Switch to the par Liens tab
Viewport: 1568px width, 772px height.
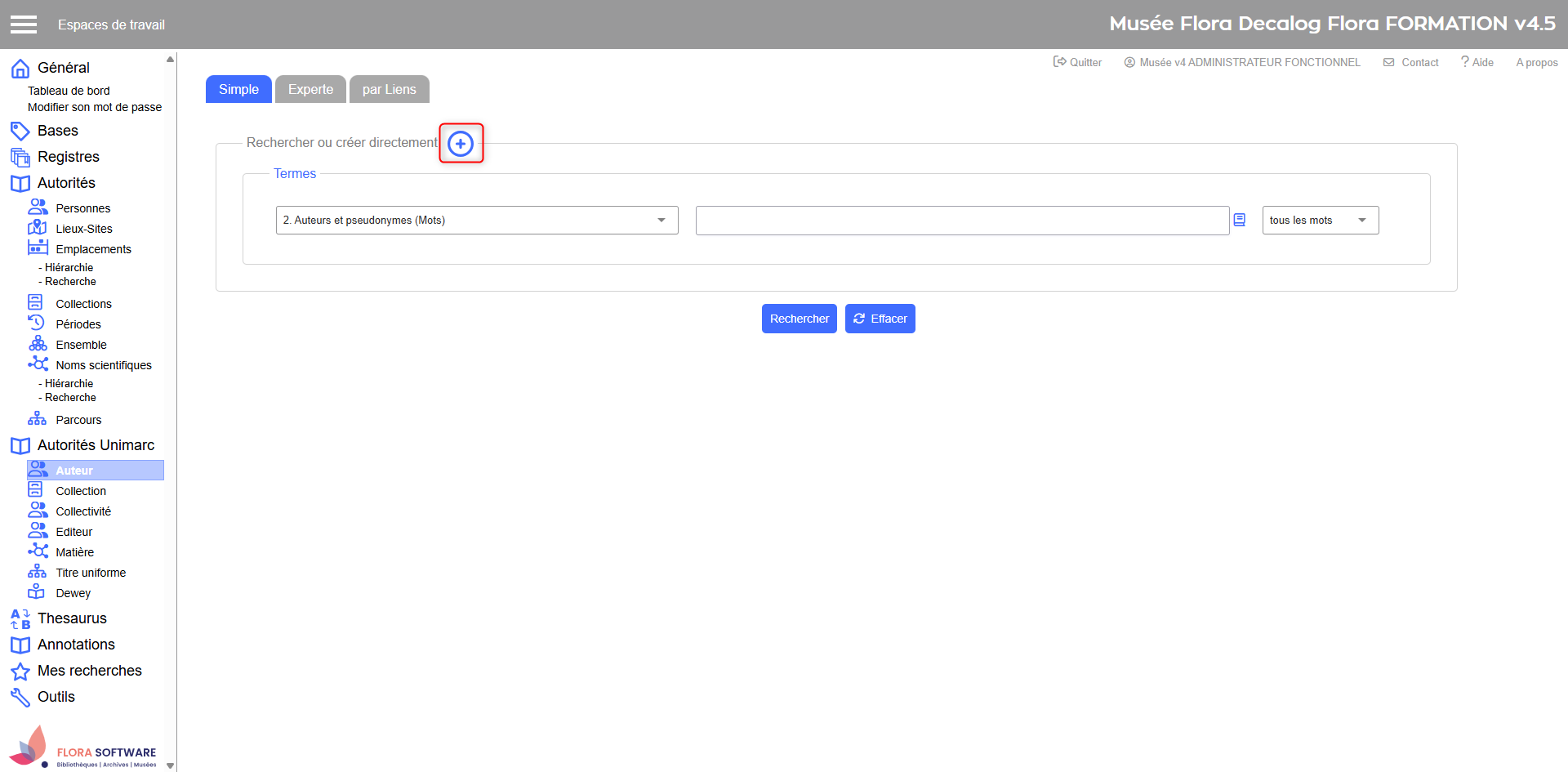point(389,90)
